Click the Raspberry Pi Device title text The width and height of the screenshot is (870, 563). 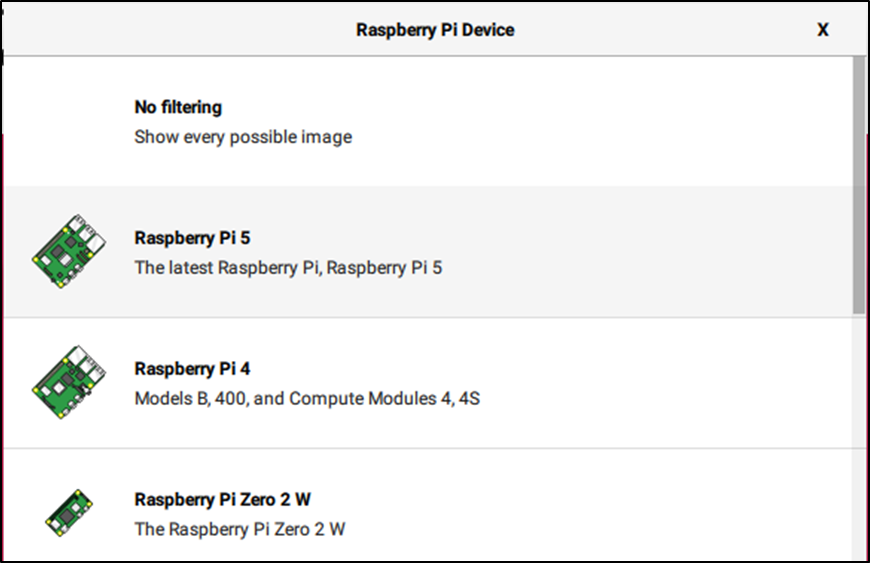[435, 30]
